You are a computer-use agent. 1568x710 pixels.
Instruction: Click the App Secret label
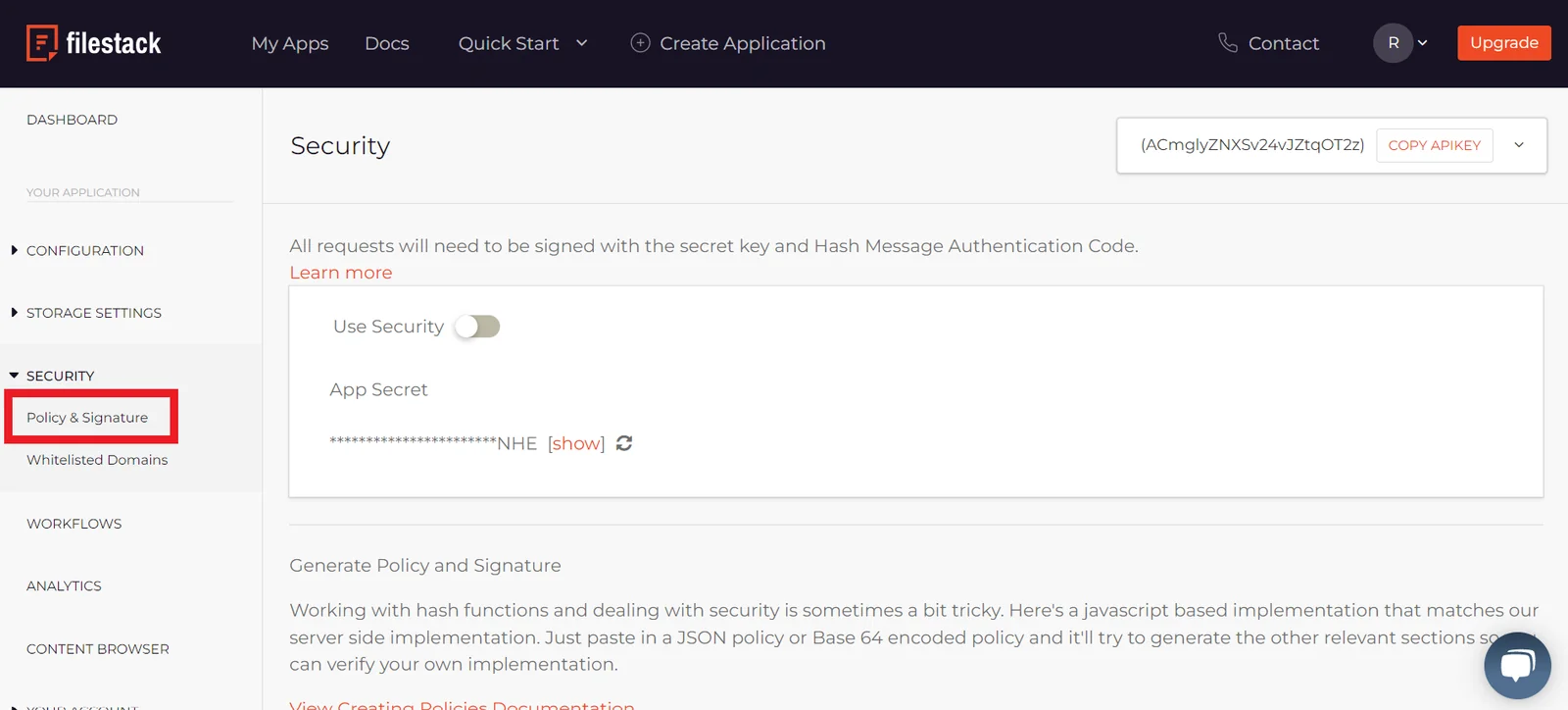point(378,390)
